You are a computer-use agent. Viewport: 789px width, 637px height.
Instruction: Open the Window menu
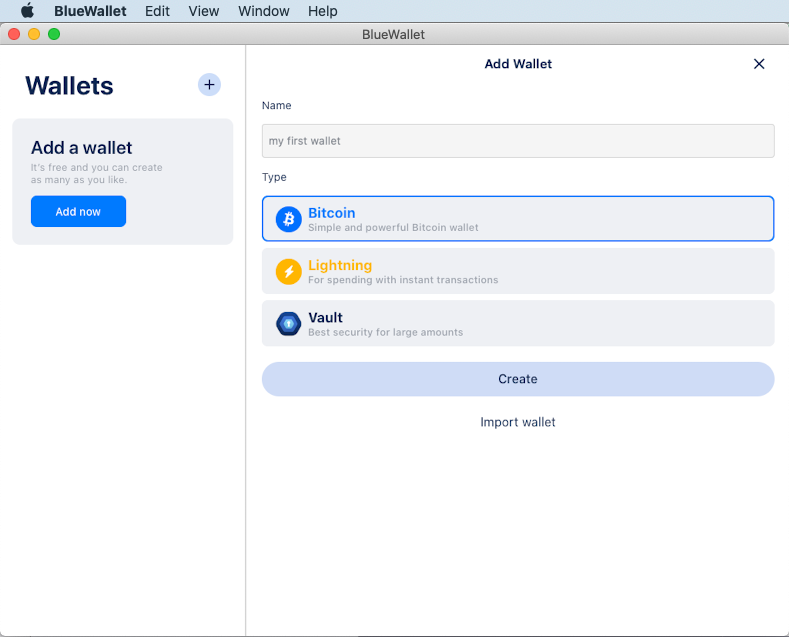(264, 11)
